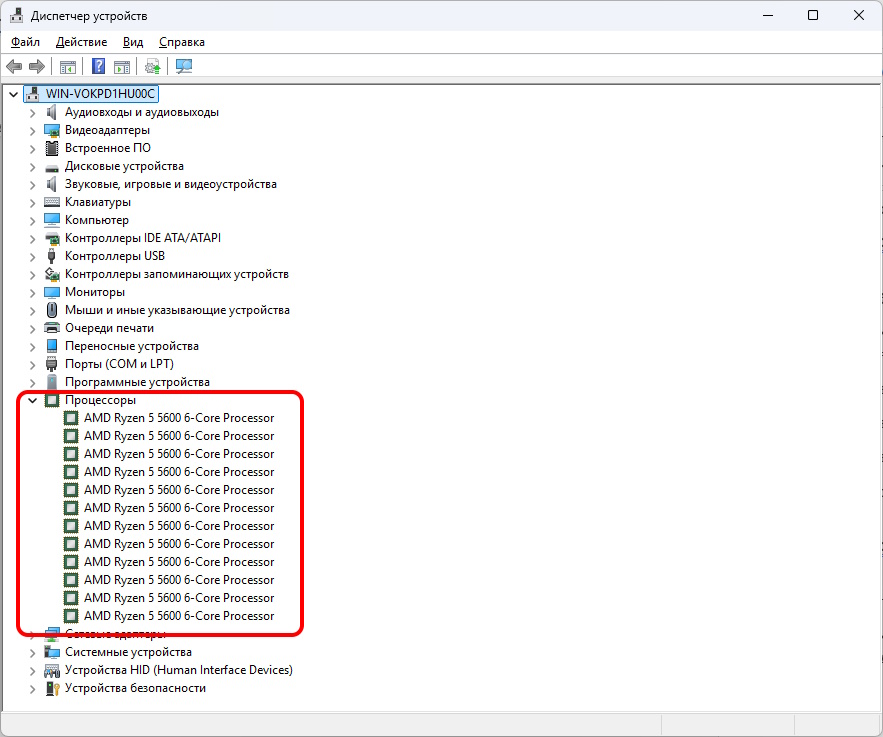Click the Видеоадаптеры display adapter icon
The image size is (883, 737).
pos(52,130)
